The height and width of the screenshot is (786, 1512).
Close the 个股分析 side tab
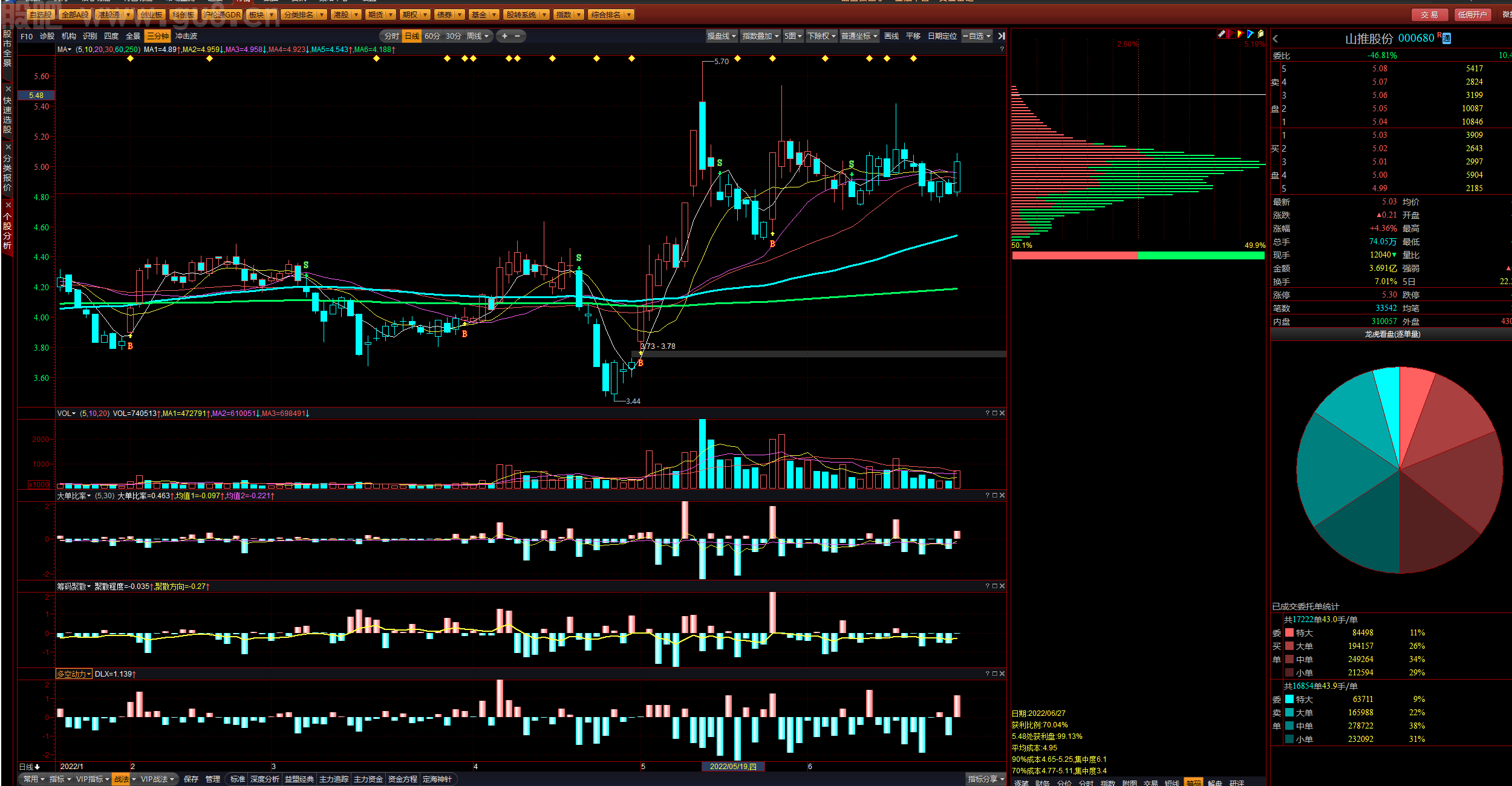(8, 205)
